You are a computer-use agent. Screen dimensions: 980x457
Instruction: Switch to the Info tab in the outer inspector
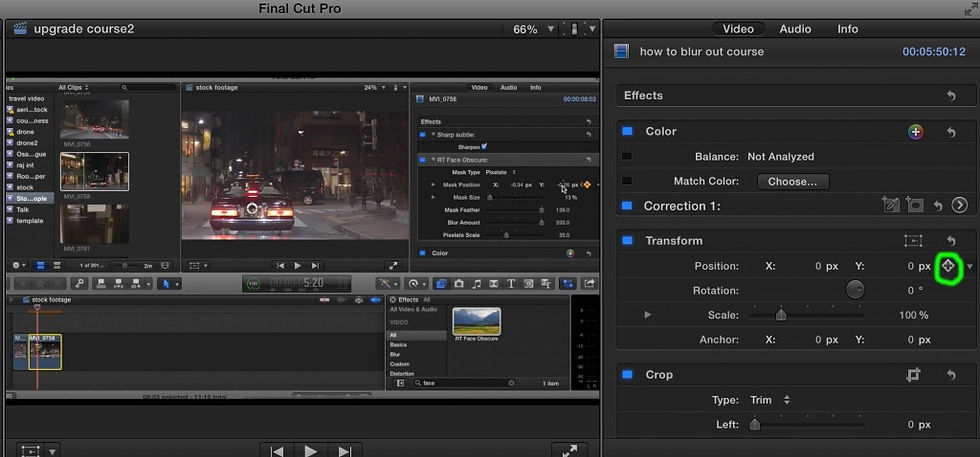point(848,29)
